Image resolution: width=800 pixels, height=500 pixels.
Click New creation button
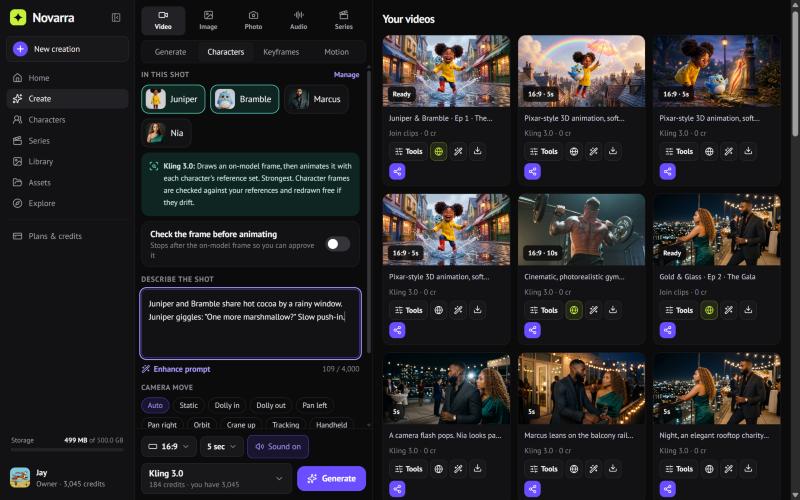click(x=67, y=49)
